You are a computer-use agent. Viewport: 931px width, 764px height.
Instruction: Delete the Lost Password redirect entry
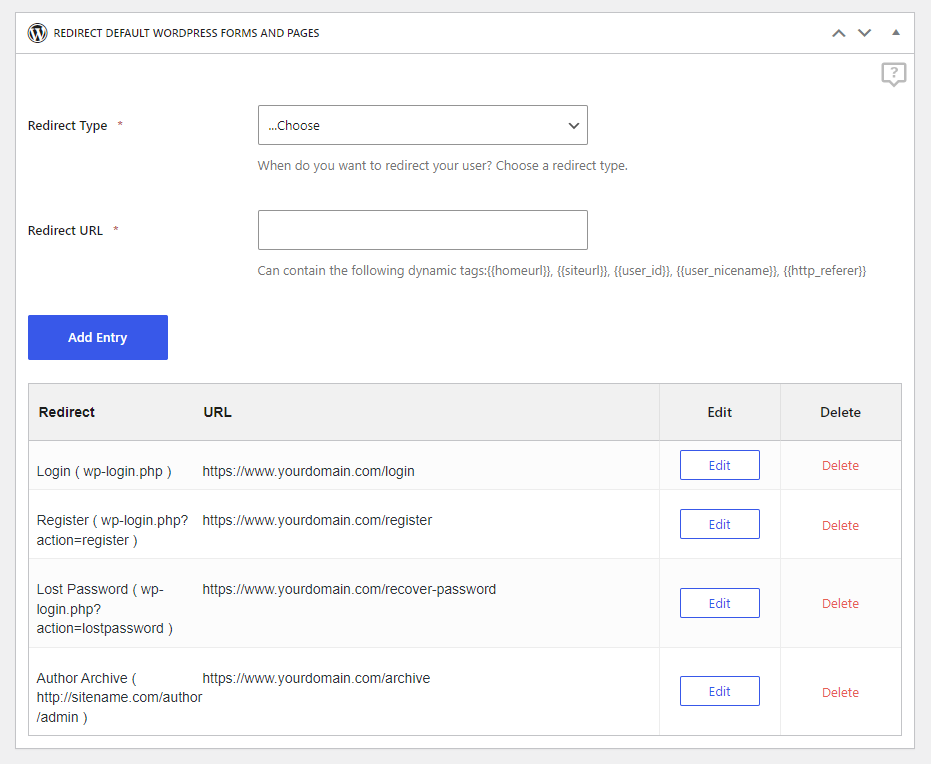[840, 604]
